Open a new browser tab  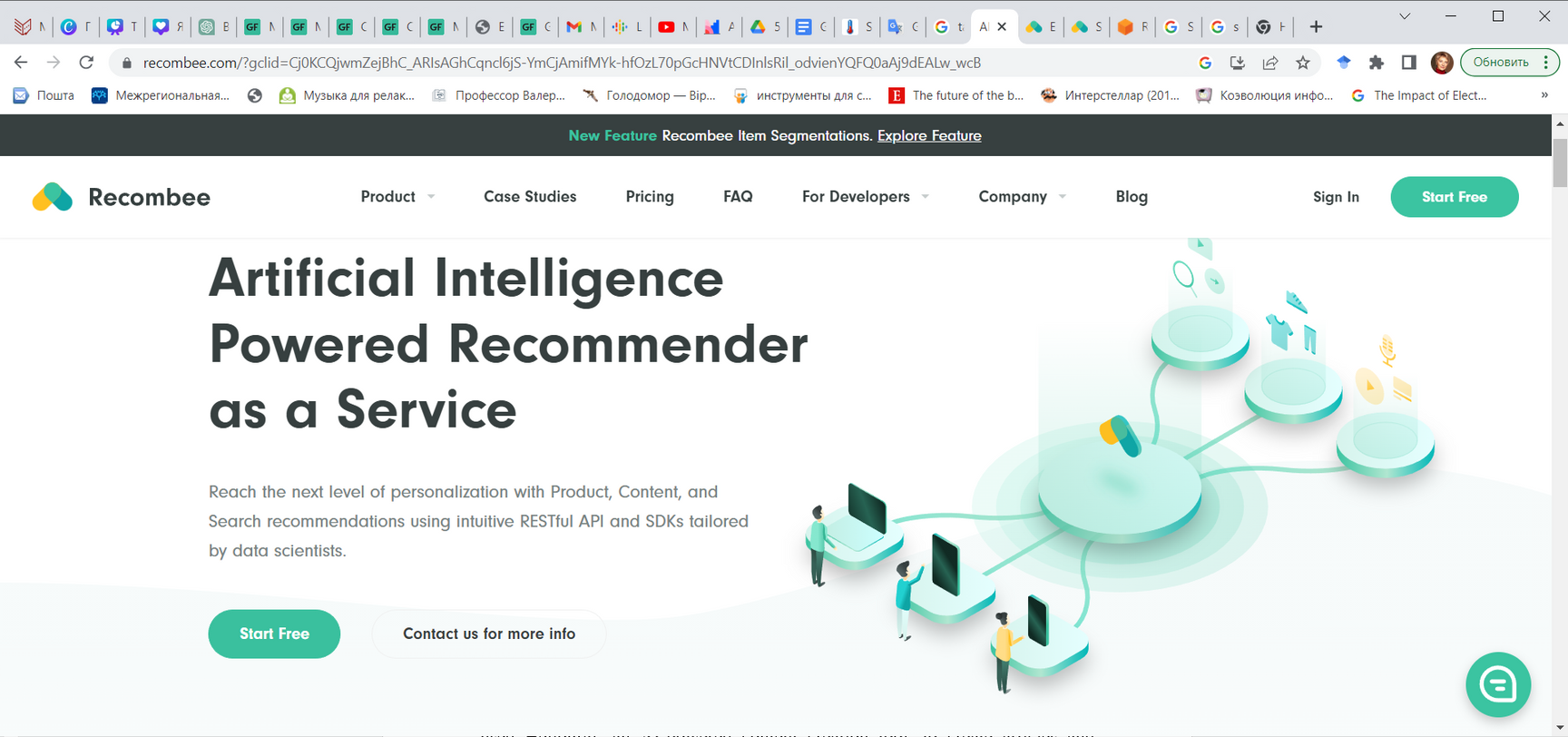pyautogui.click(x=1316, y=27)
